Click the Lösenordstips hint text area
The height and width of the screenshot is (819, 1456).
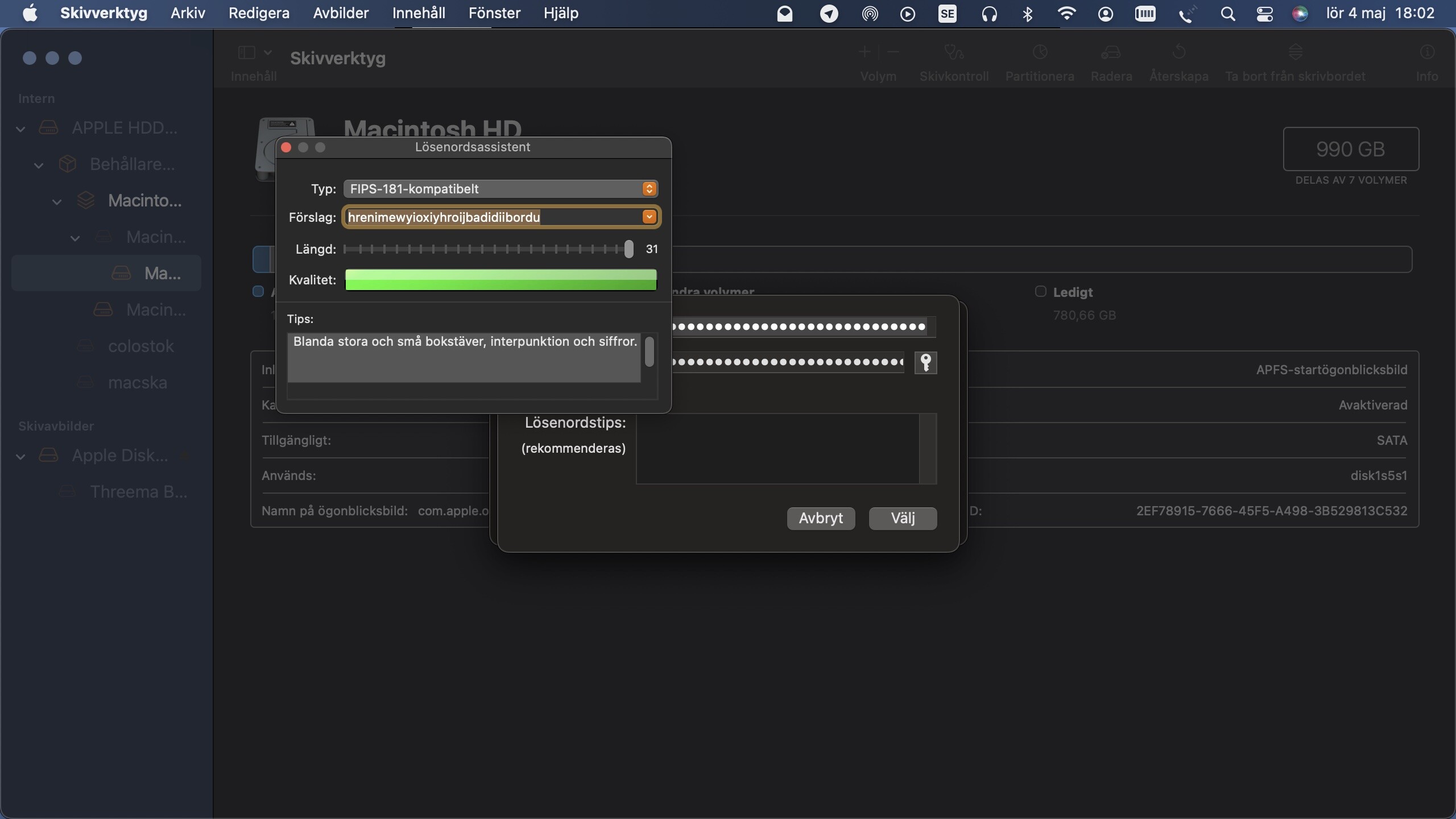pyautogui.click(x=777, y=449)
